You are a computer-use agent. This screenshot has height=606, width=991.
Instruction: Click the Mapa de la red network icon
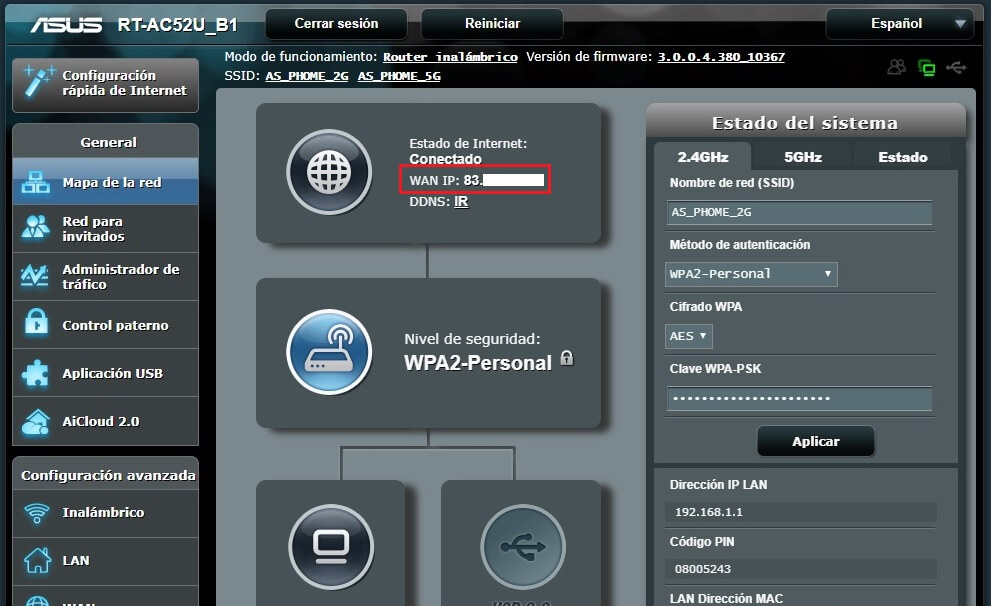pos(35,182)
